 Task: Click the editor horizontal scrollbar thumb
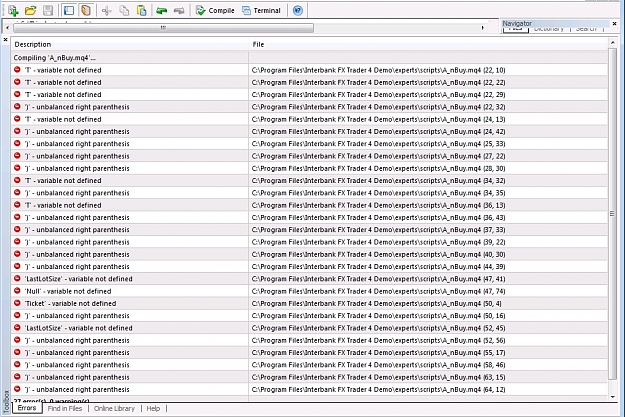coord(163,28)
